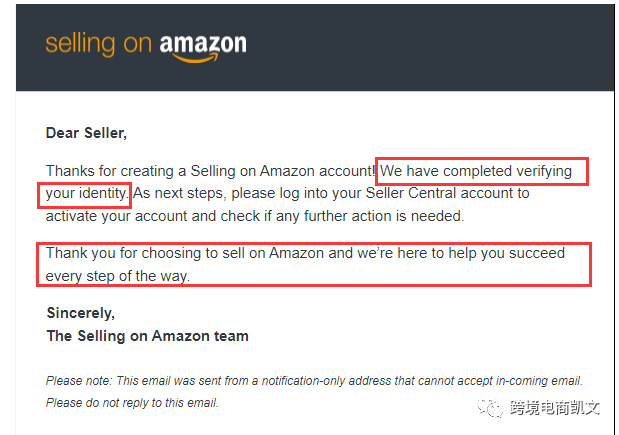Click the amazon wordmark in header
Screen dimensions: 619x435
[203, 43]
